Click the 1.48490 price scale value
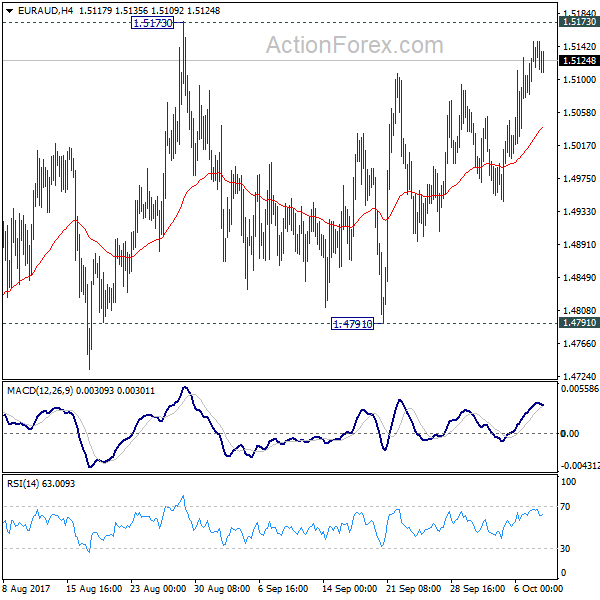Screen dimensions: 600x600 coord(579,277)
